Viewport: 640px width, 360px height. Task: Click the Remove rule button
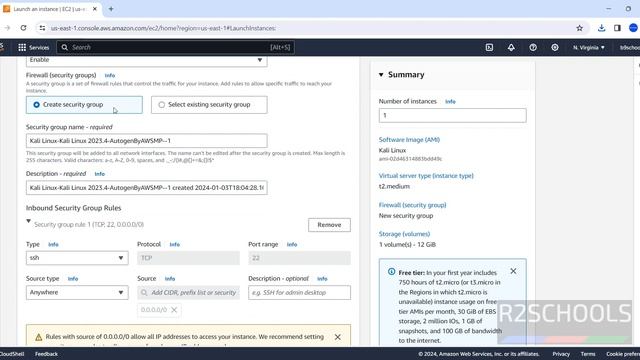[329, 225]
